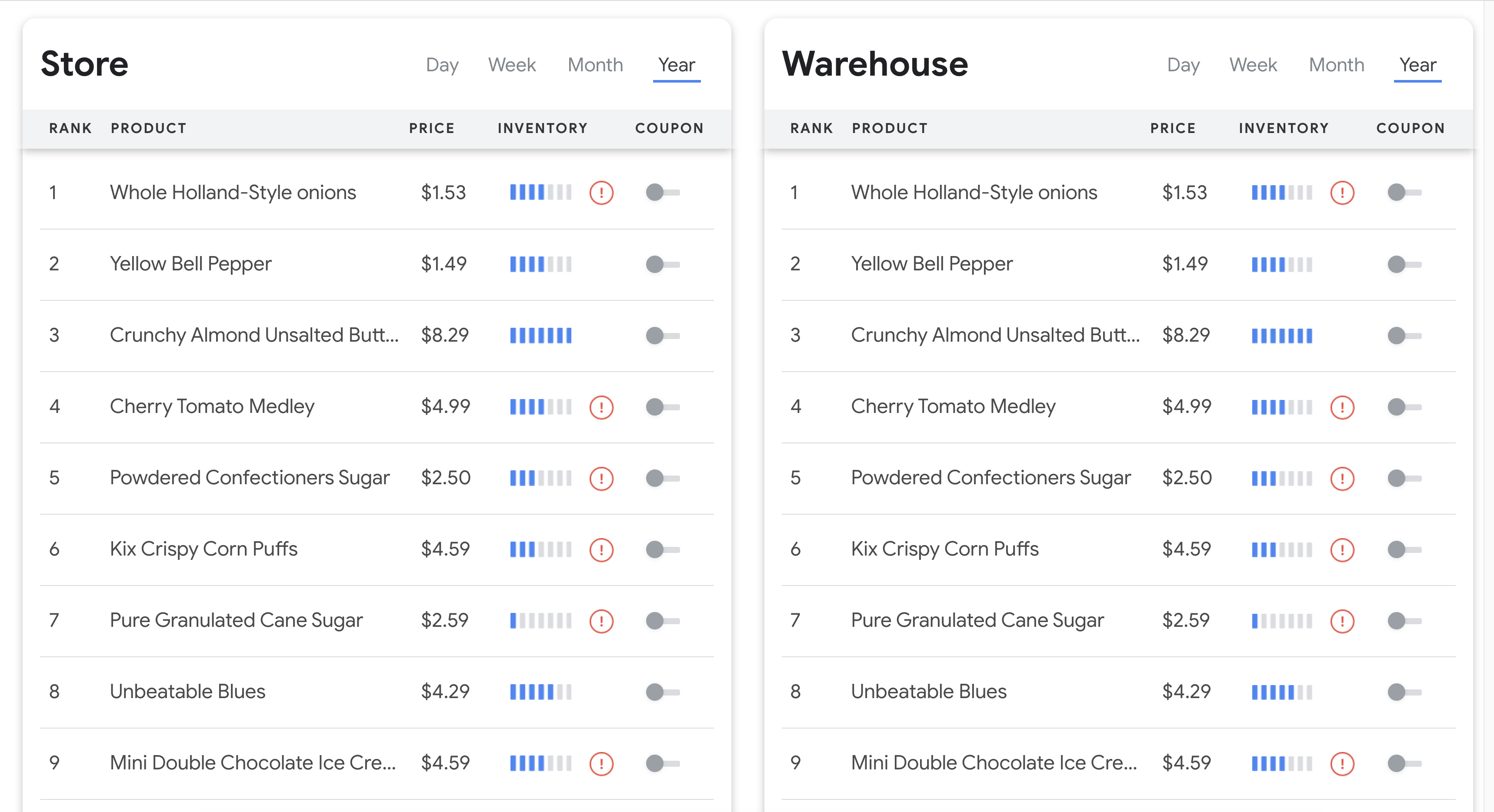Open the warning for Whole Holland-Style onions in Warehouse
1494x812 pixels.
pos(1342,192)
